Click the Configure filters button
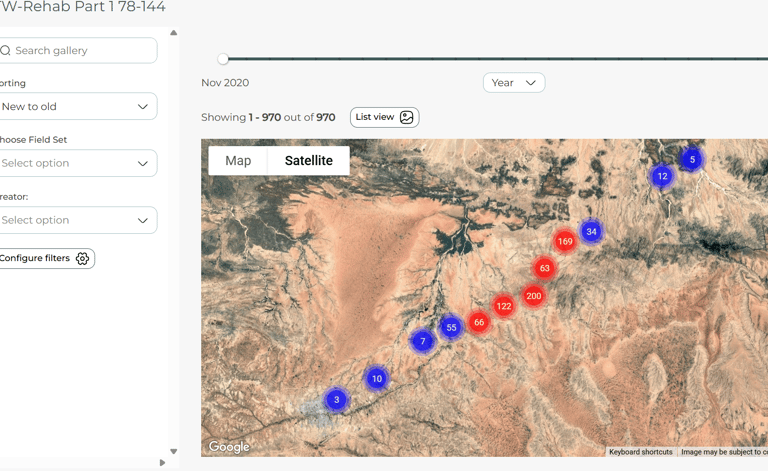Viewport: 768px width, 471px height. pos(45,258)
